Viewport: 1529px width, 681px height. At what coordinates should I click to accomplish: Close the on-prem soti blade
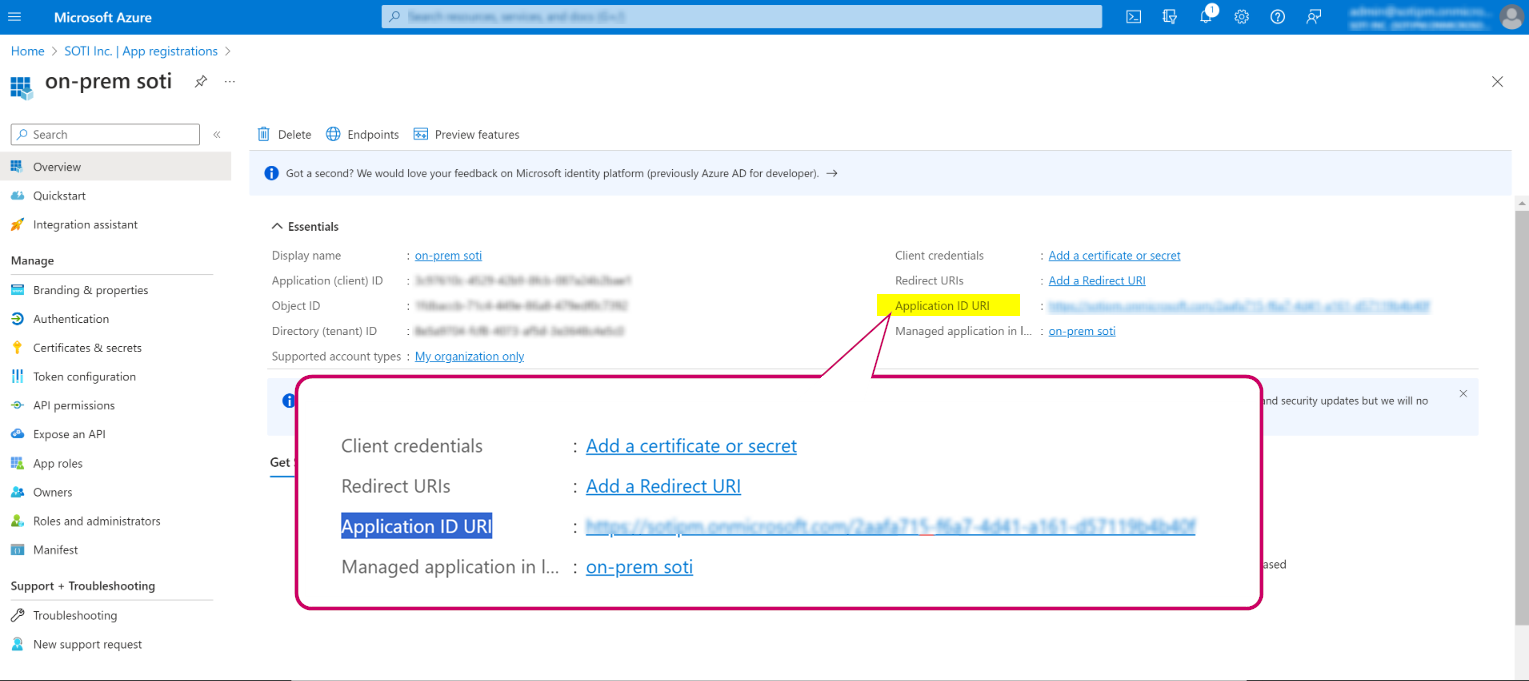tap(1497, 82)
